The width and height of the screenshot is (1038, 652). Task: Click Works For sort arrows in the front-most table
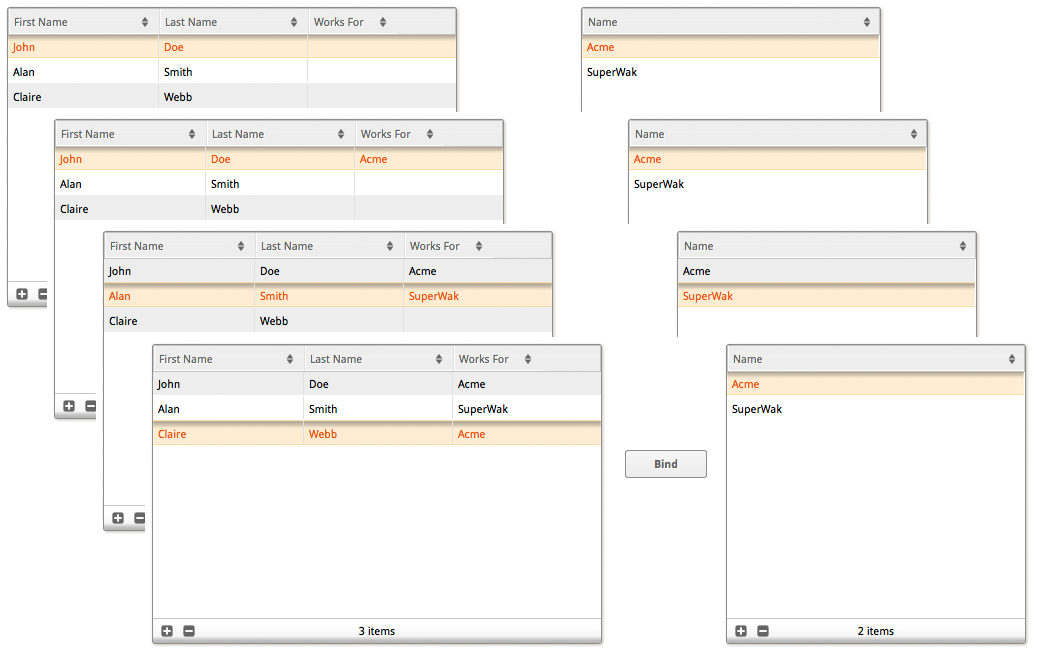[x=528, y=359]
